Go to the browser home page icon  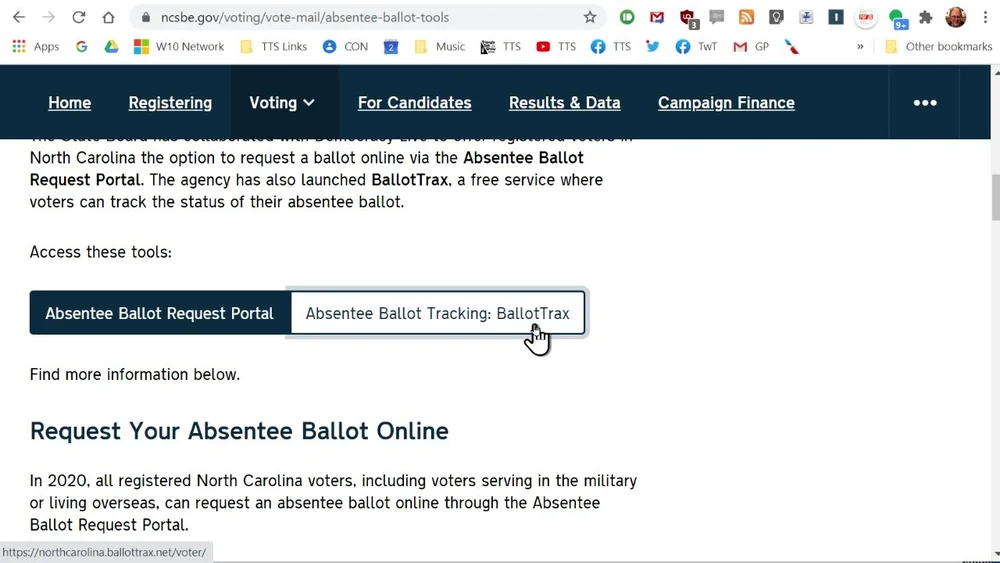pyautogui.click(x=108, y=17)
